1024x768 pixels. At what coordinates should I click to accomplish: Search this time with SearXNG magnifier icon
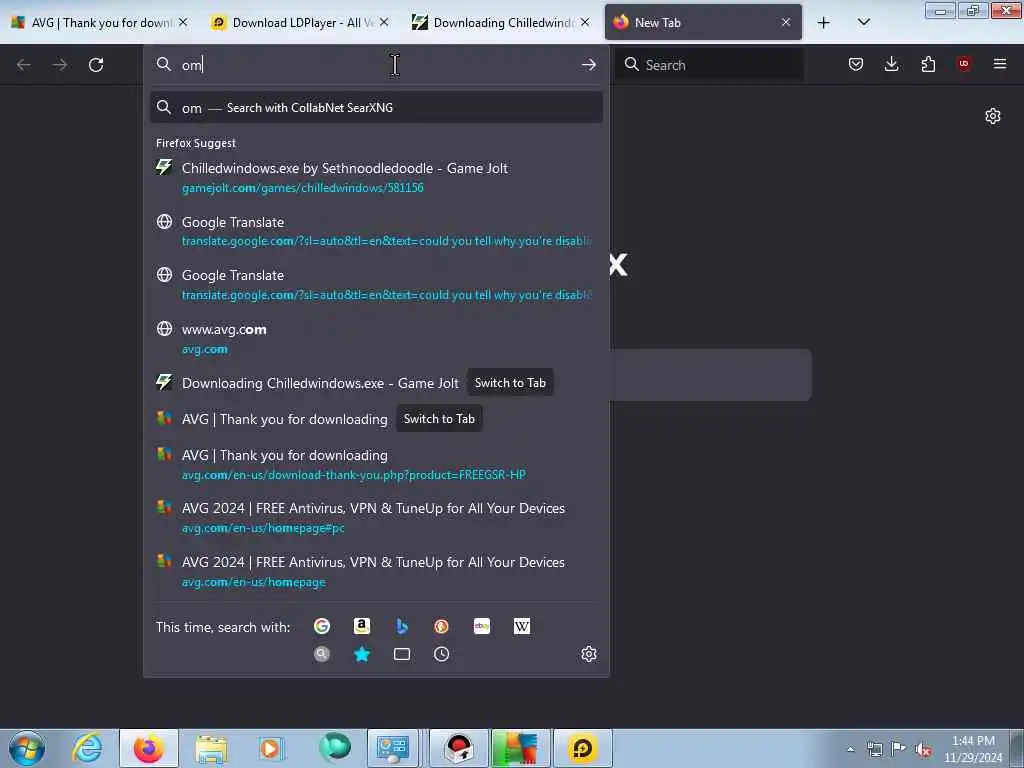point(322,654)
